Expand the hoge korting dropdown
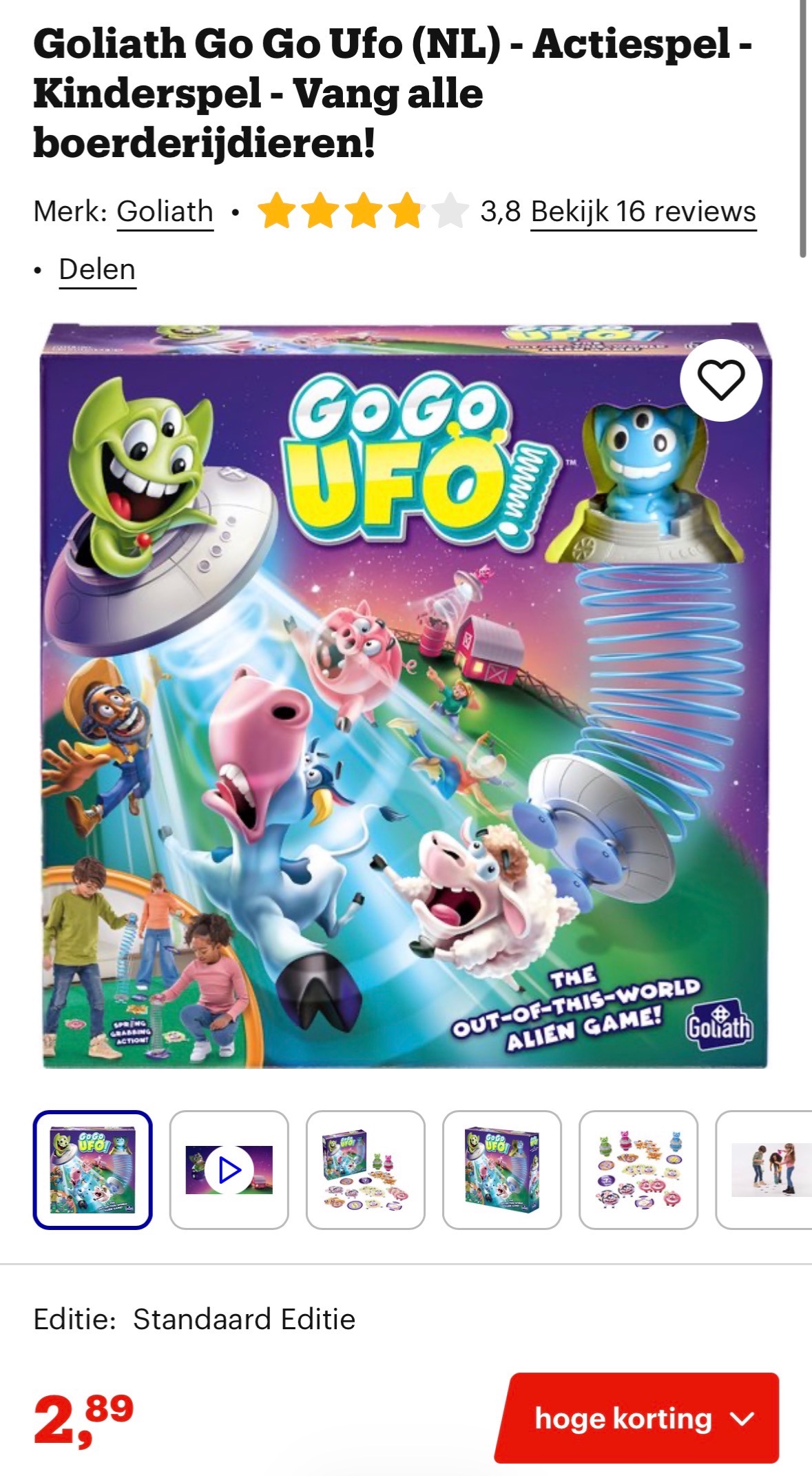The width and height of the screenshot is (812, 1476). tap(638, 1418)
